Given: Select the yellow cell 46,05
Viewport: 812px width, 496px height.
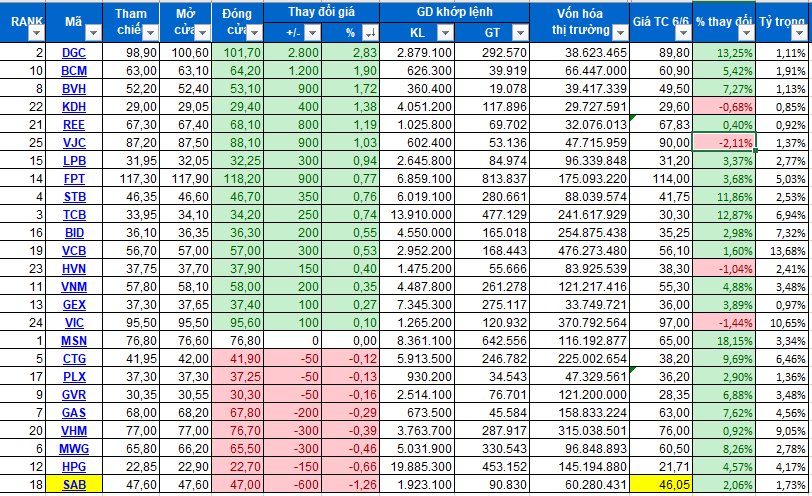Looking at the screenshot, I should [661, 485].
